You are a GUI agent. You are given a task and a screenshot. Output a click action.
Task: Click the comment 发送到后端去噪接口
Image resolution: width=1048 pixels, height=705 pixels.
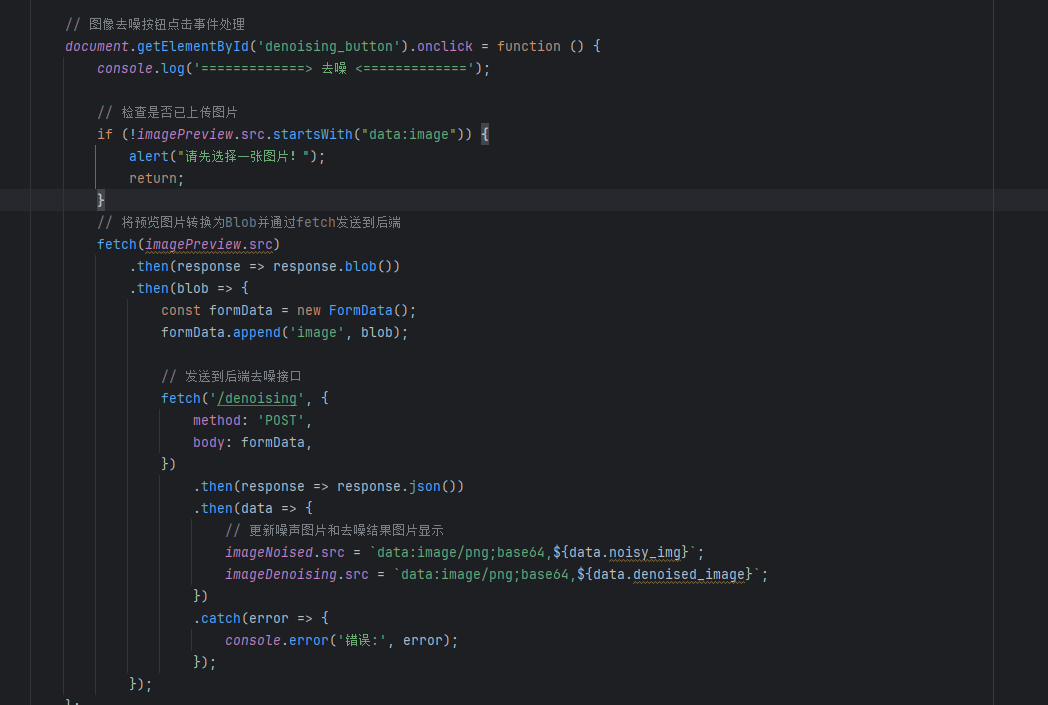(231, 376)
